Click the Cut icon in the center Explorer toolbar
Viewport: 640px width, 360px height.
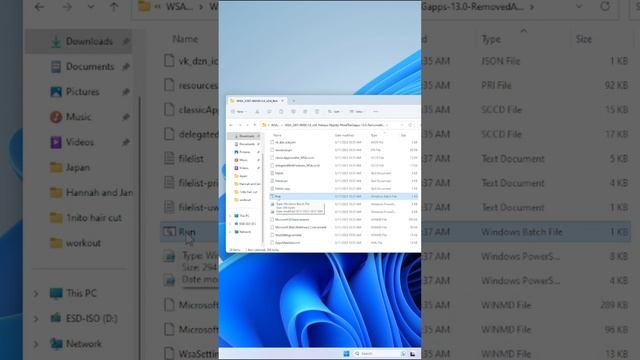(x=257, y=111)
